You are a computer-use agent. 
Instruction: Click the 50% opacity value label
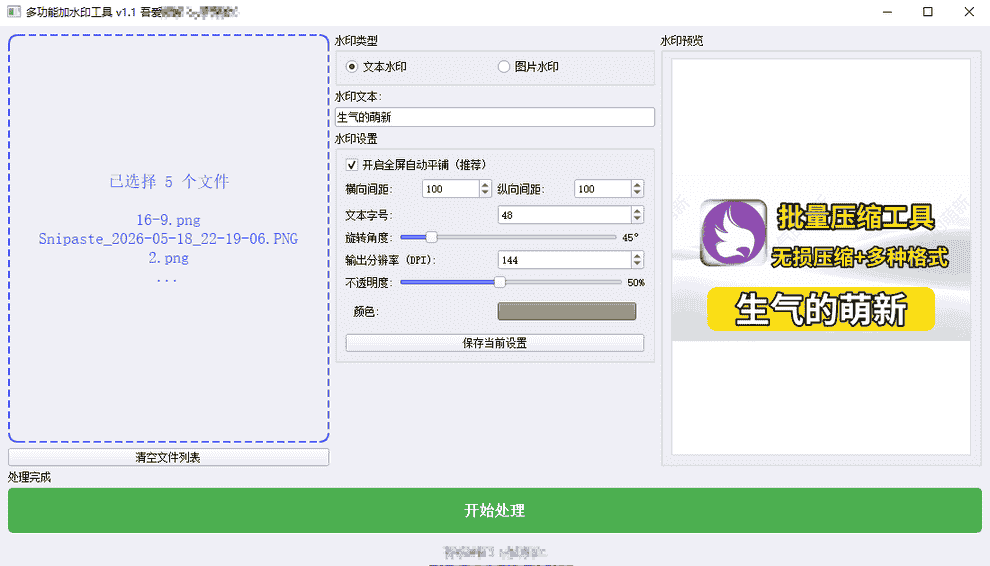tap(636, 282)
